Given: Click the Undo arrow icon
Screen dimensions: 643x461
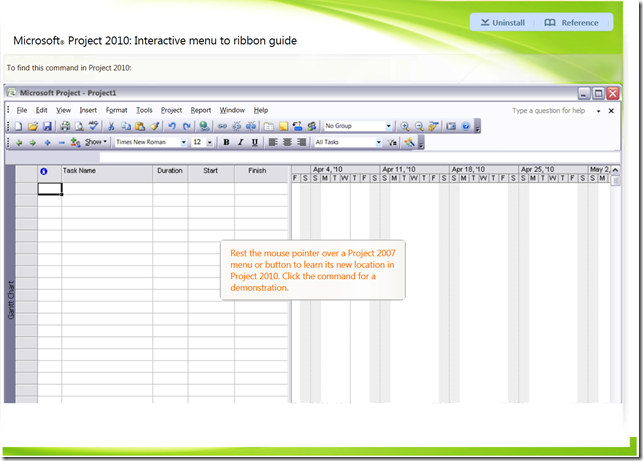Looking at the screenshot, I should point(172,126).
